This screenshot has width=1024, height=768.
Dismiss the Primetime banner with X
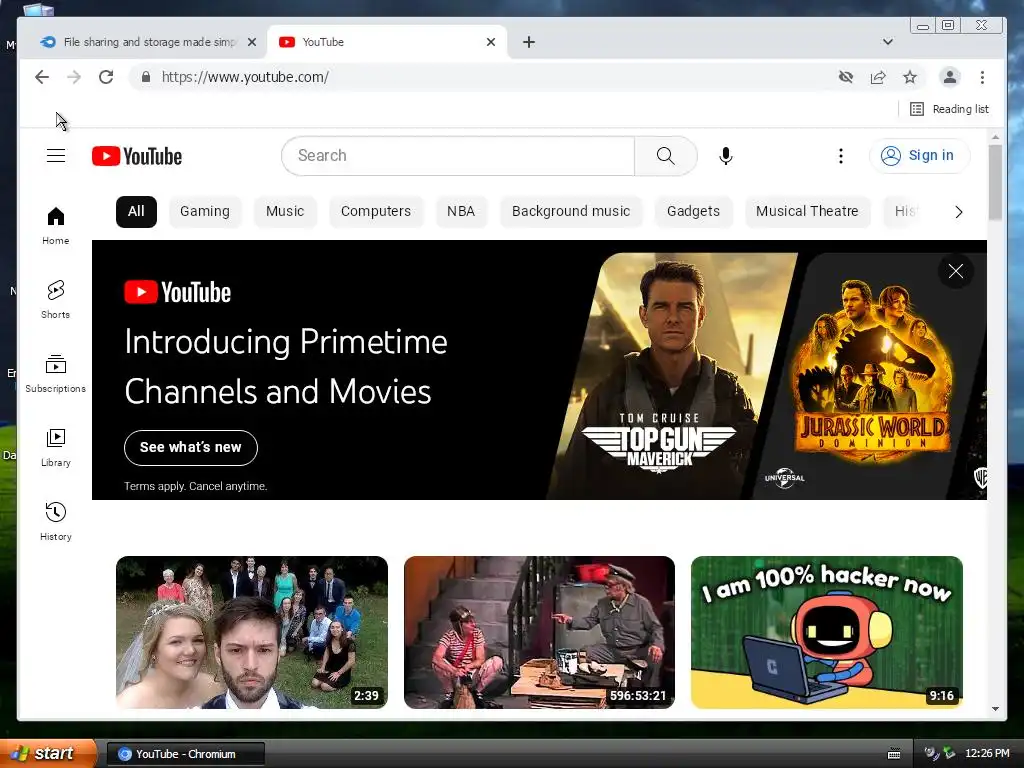click(x=955, y=271)
